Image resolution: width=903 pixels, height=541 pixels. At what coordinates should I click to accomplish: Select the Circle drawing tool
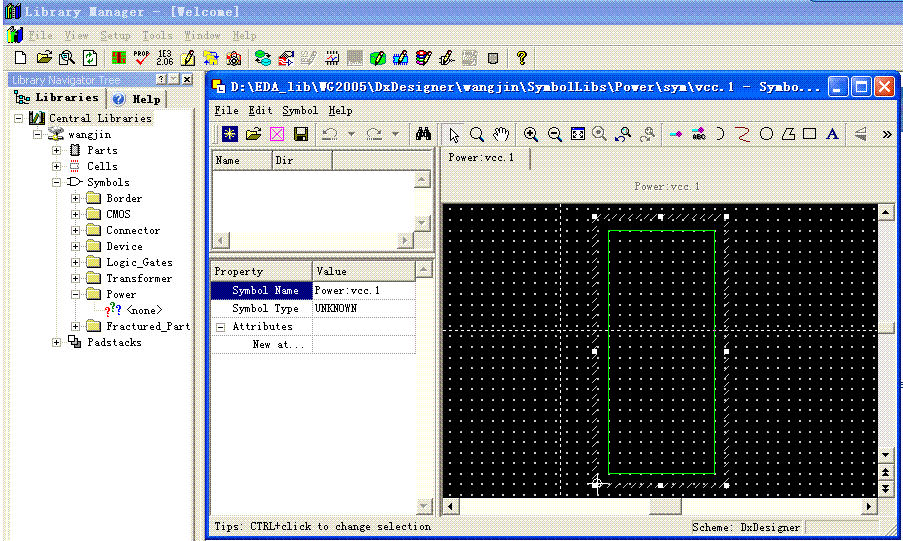click(x=766, y=134)
